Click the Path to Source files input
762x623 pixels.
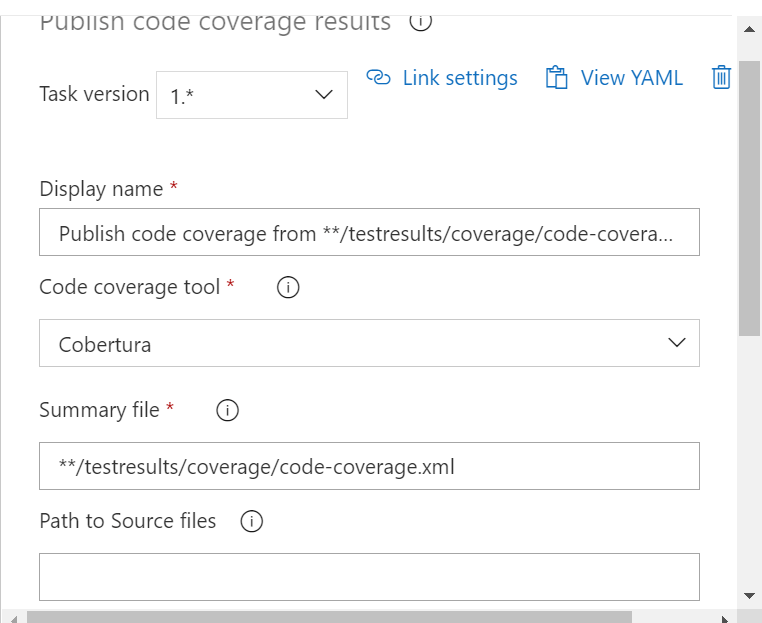pos(369,577)
